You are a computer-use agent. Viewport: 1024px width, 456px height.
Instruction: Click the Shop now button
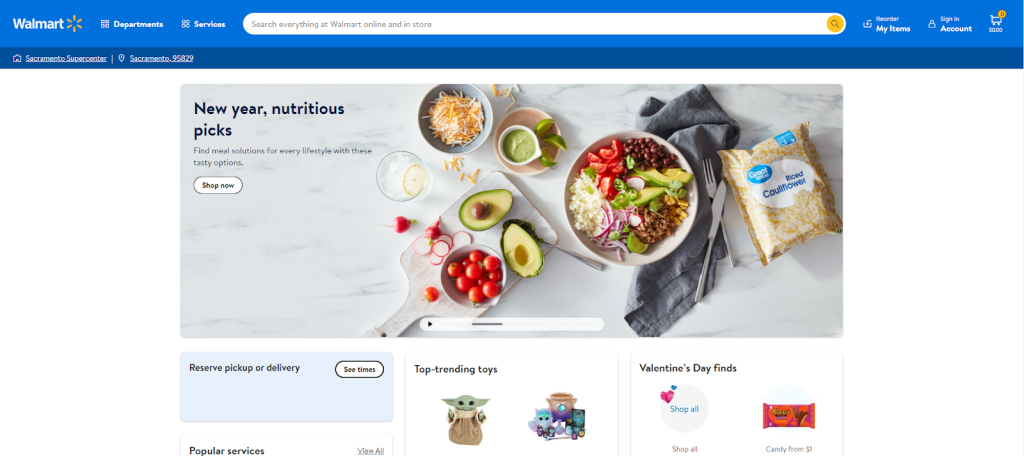click(218, 186)
